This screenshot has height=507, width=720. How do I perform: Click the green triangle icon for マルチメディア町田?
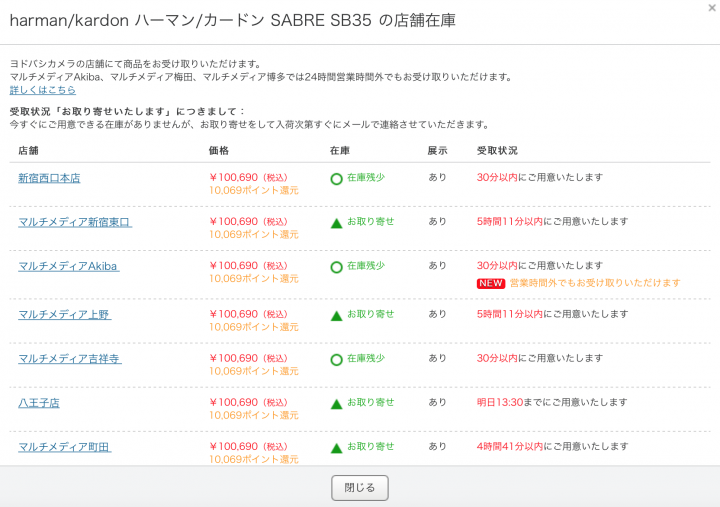click(337, 448)
